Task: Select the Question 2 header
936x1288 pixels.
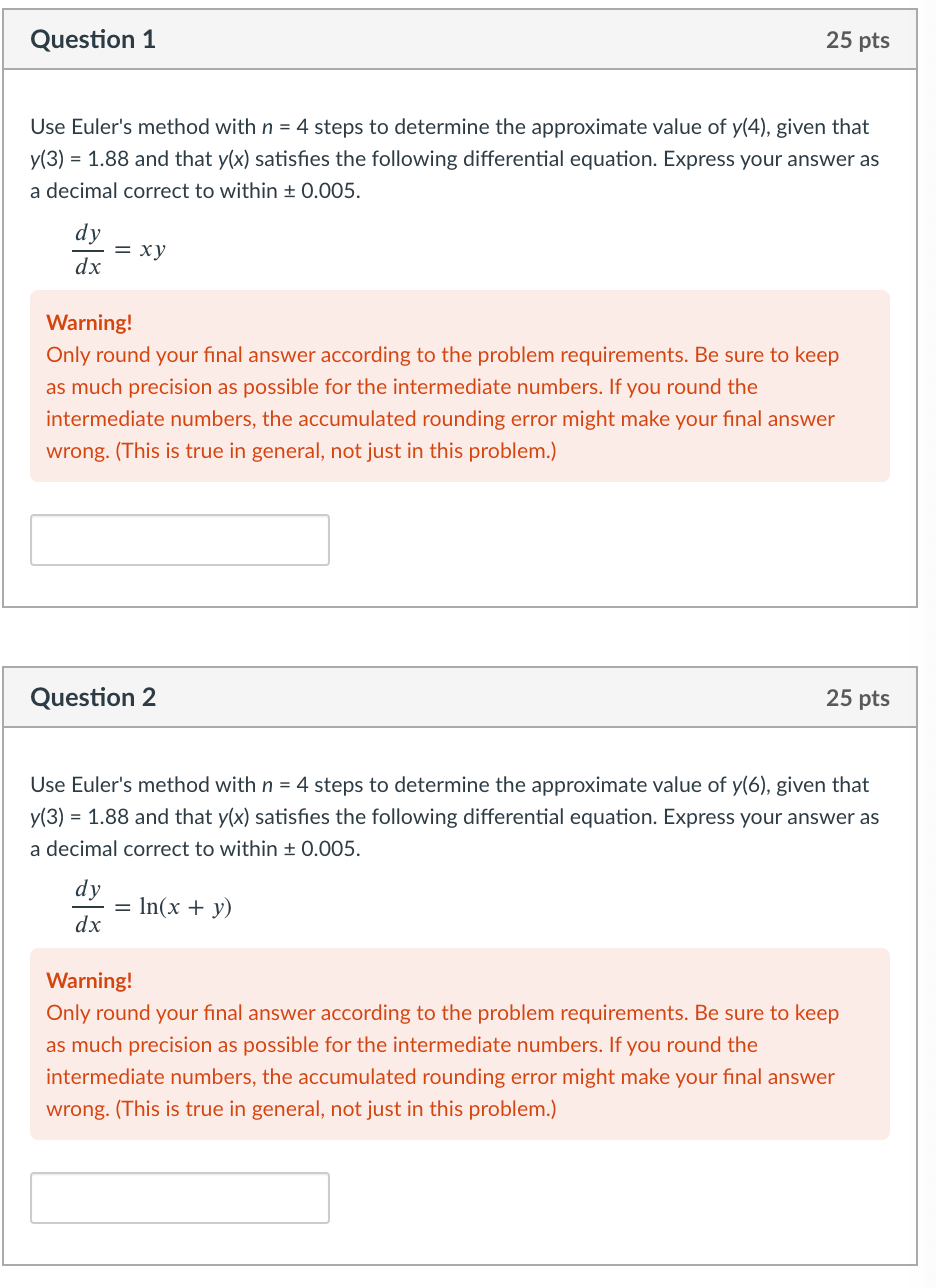Action: click(x=93, y=697)
